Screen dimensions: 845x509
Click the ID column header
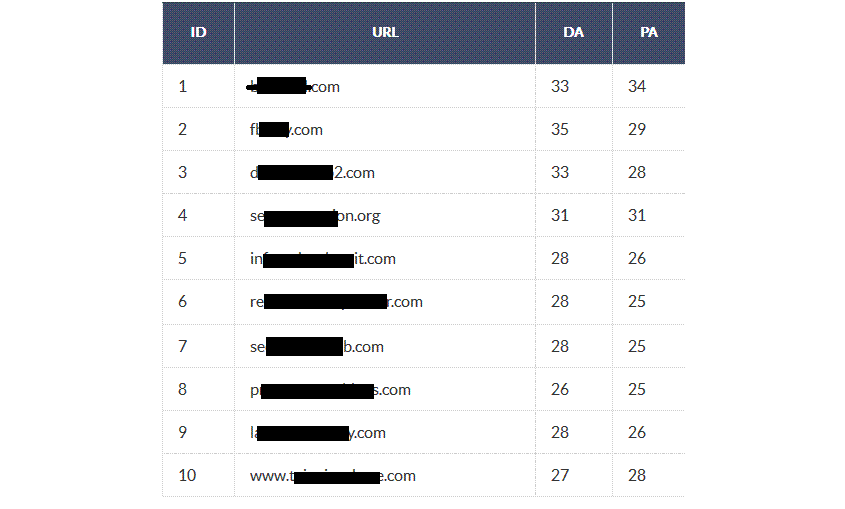pos(198,32)
